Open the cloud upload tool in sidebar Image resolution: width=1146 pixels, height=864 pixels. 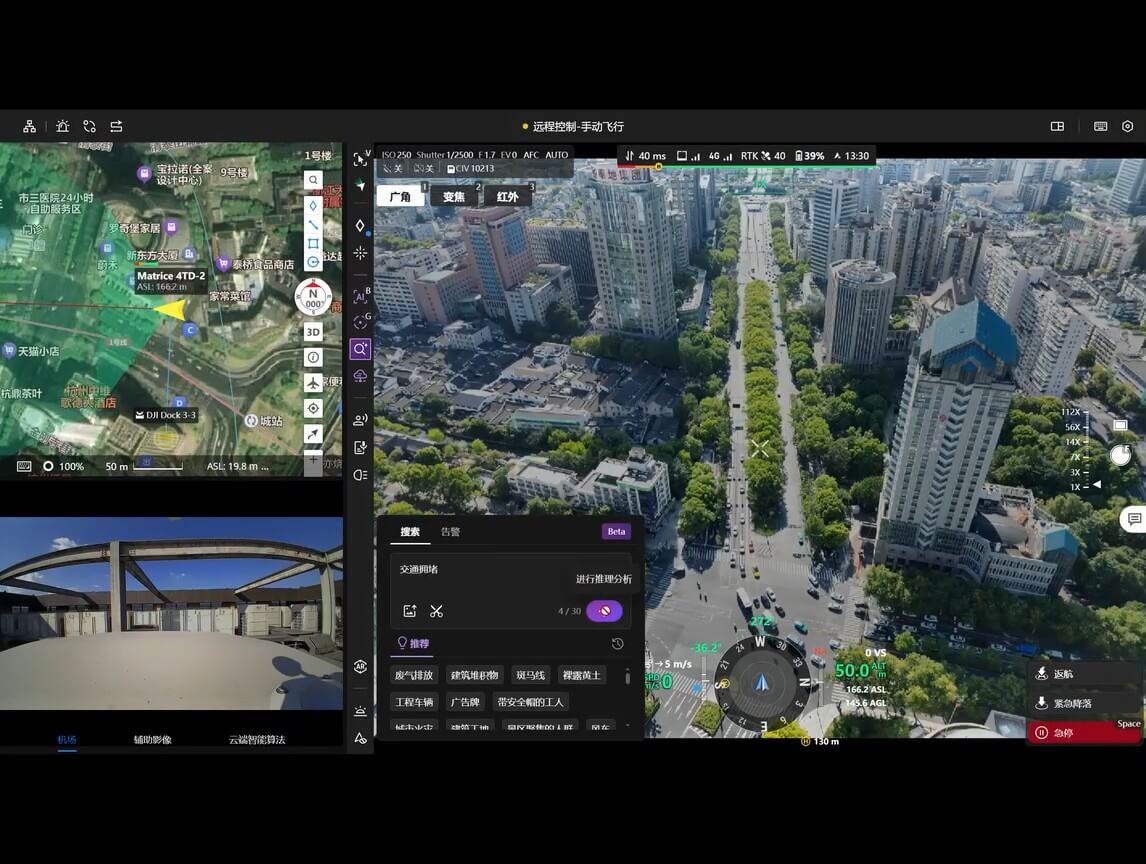pos(360,376)
